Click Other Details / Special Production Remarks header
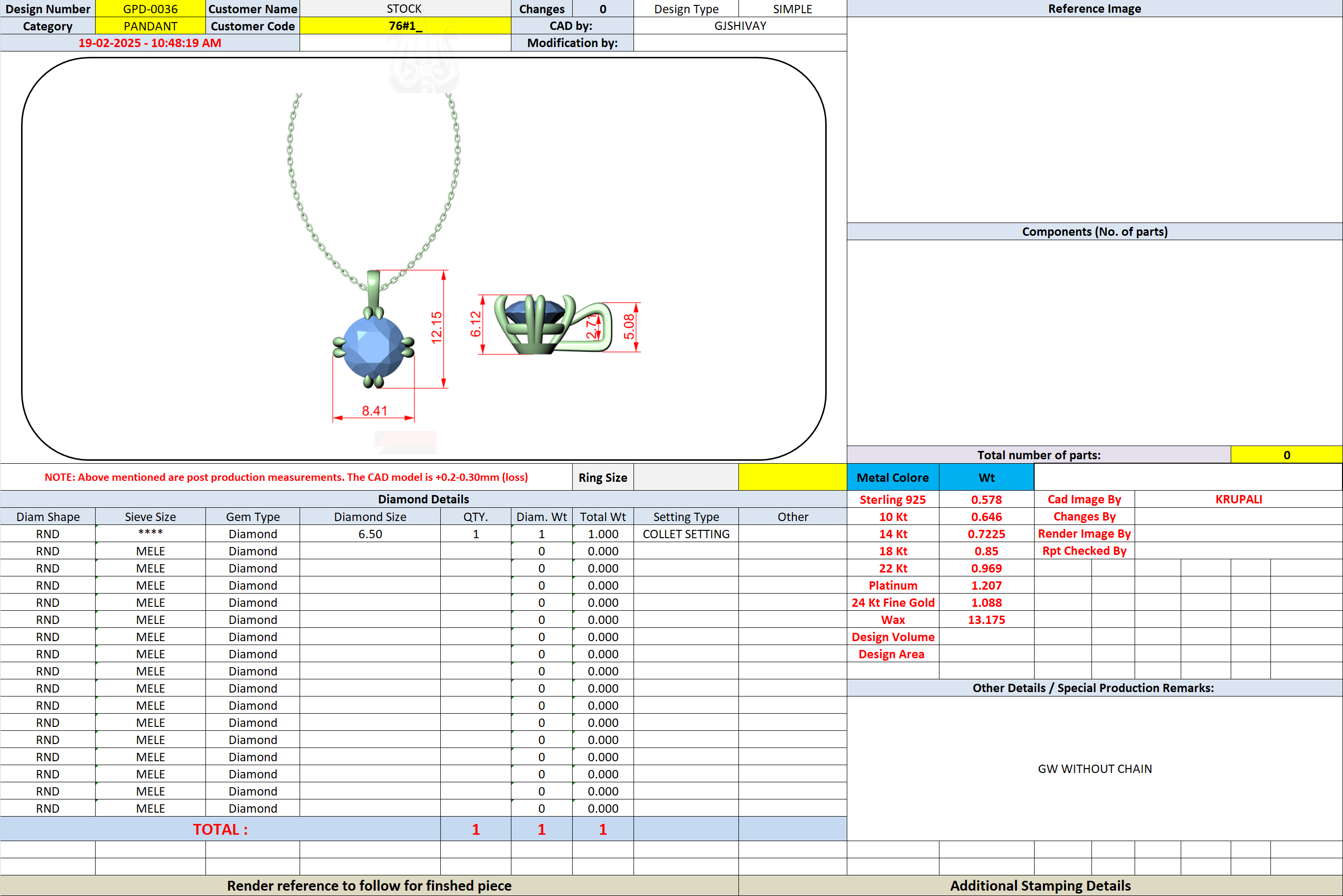1343x896 pixels. 1094,688
